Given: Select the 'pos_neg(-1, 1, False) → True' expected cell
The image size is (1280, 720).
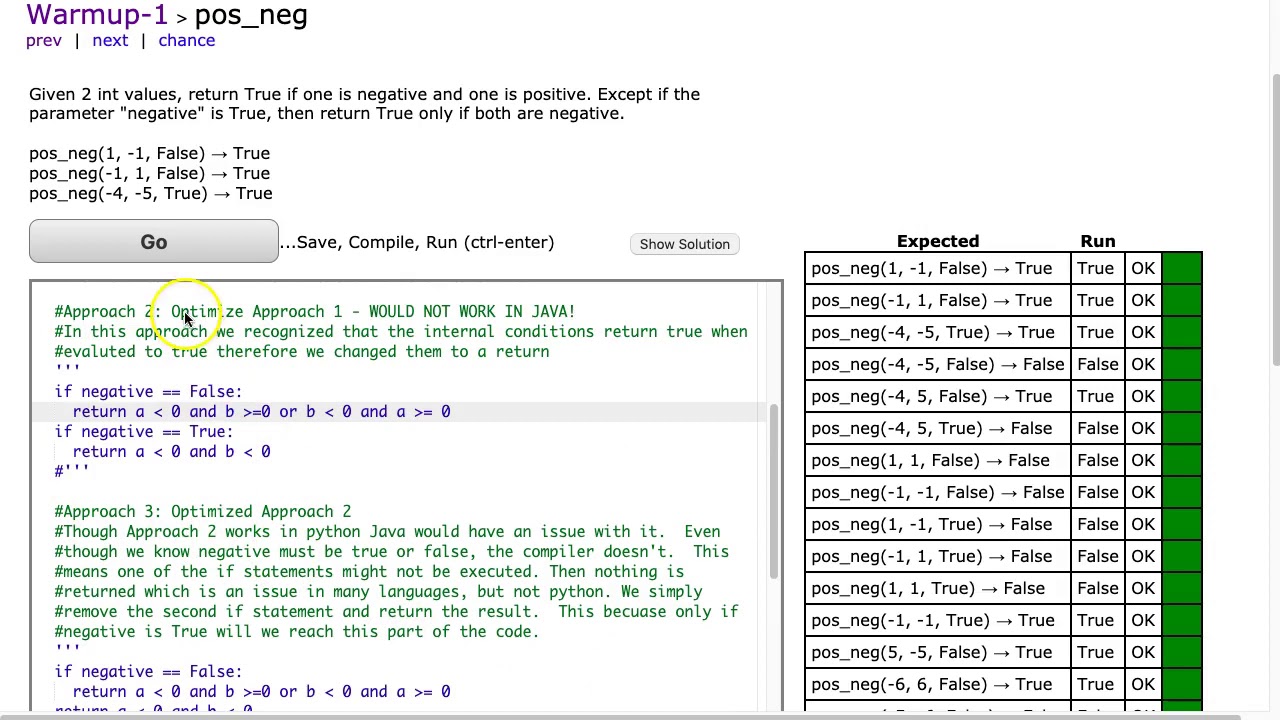Looking at the screenshot, I should [937, 300].
